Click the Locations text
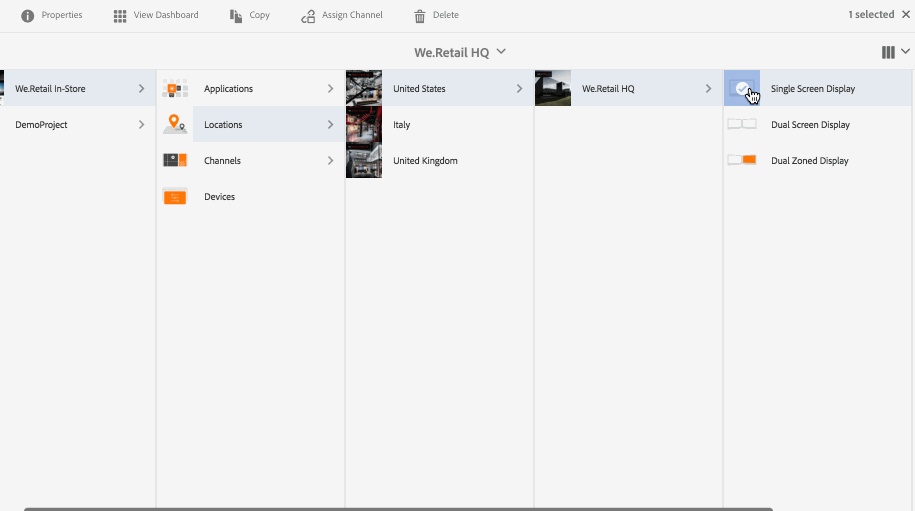 [223, 125]
